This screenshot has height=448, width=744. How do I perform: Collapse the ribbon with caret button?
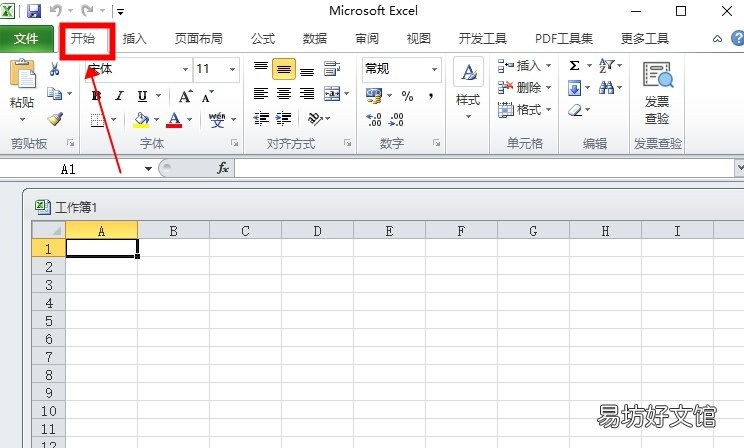coord(717,39)
